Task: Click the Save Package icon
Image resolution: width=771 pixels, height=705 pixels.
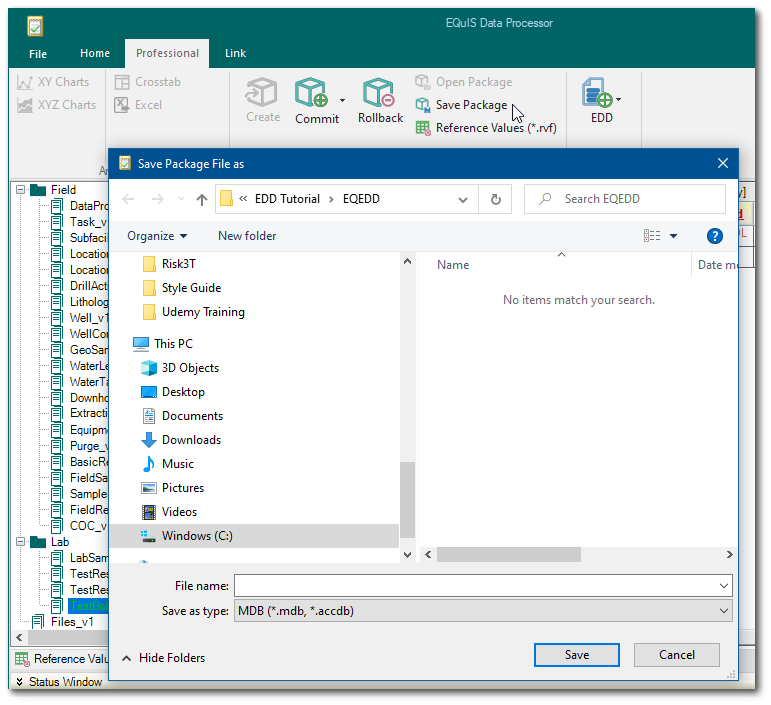Action: (423, 105)
